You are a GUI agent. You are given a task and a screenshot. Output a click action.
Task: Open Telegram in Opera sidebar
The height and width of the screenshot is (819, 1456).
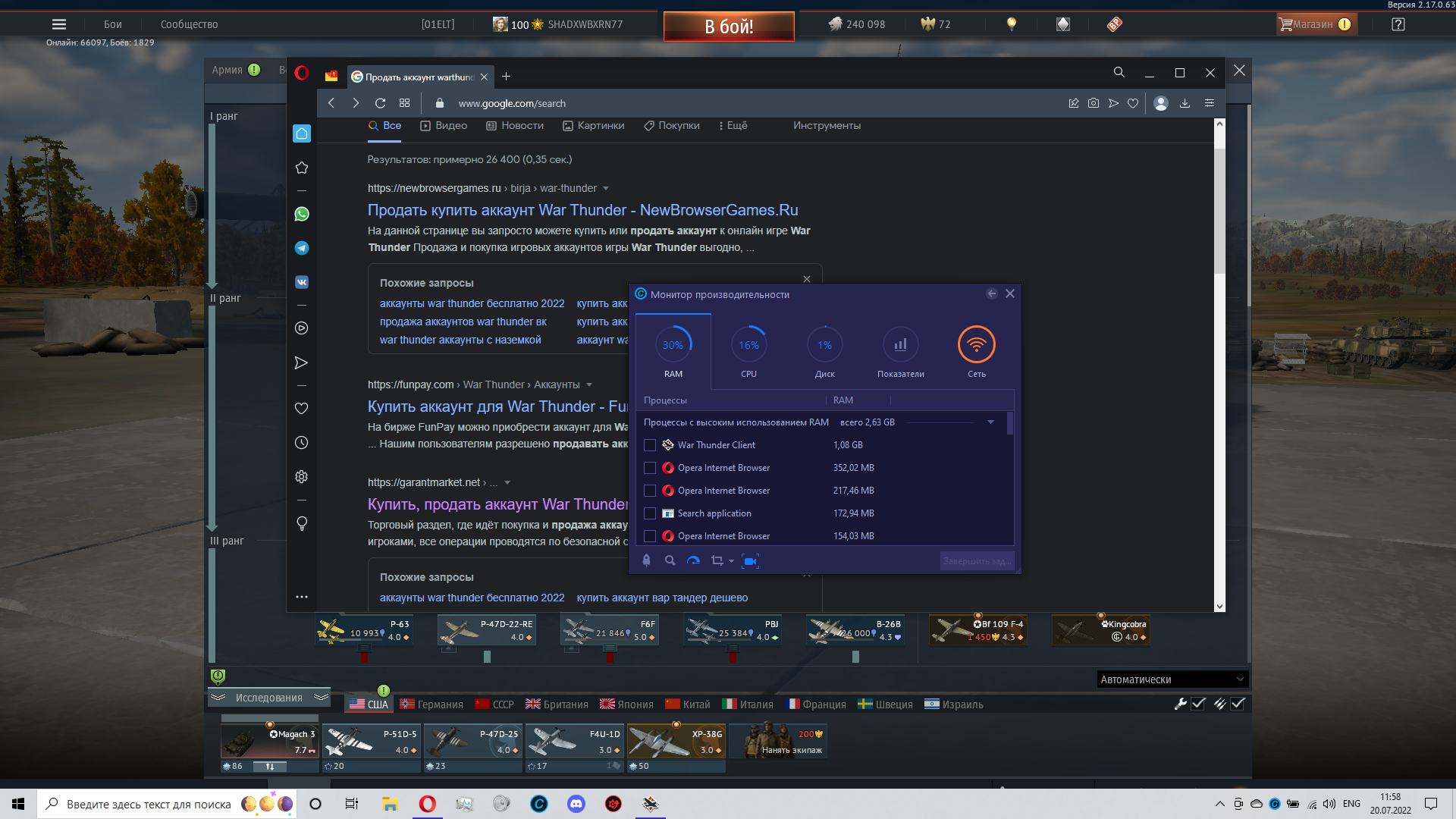[x=302, y=248]
